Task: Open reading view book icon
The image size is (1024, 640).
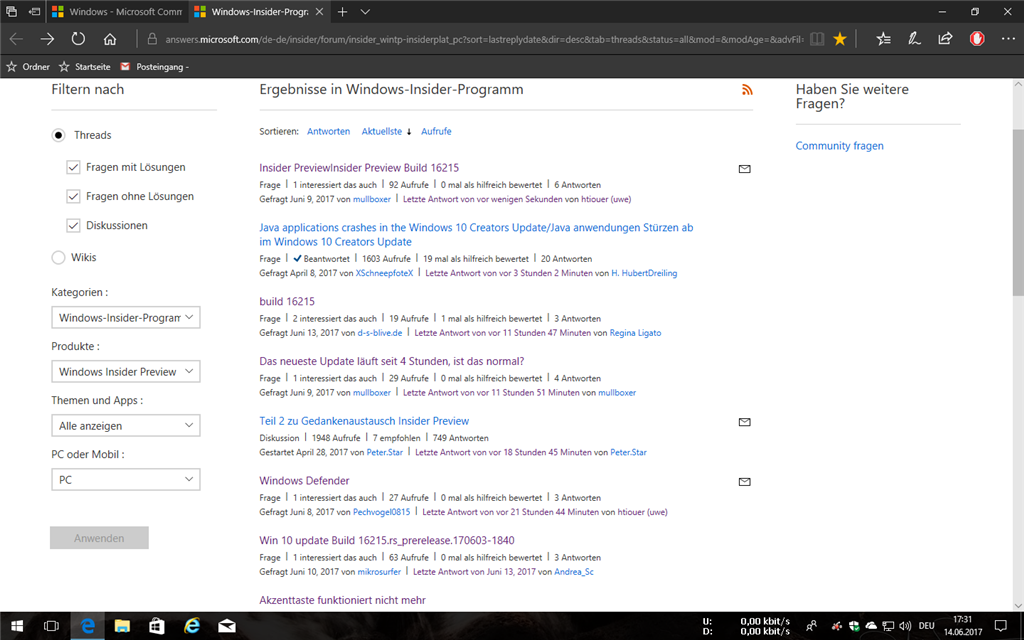Action: [817, 39]
